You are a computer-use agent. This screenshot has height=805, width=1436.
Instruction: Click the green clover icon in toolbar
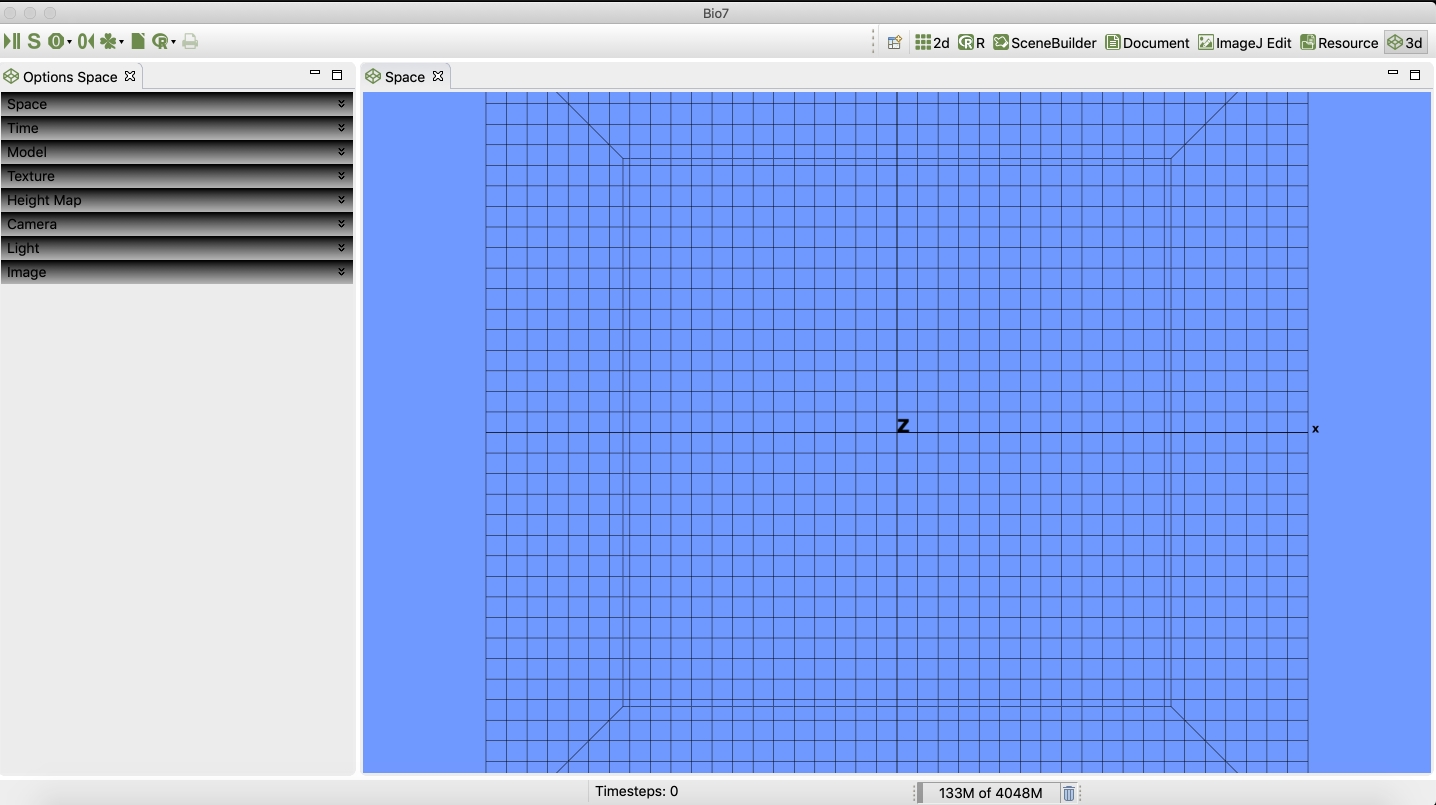pyautogui.click(x=107, y=41)
